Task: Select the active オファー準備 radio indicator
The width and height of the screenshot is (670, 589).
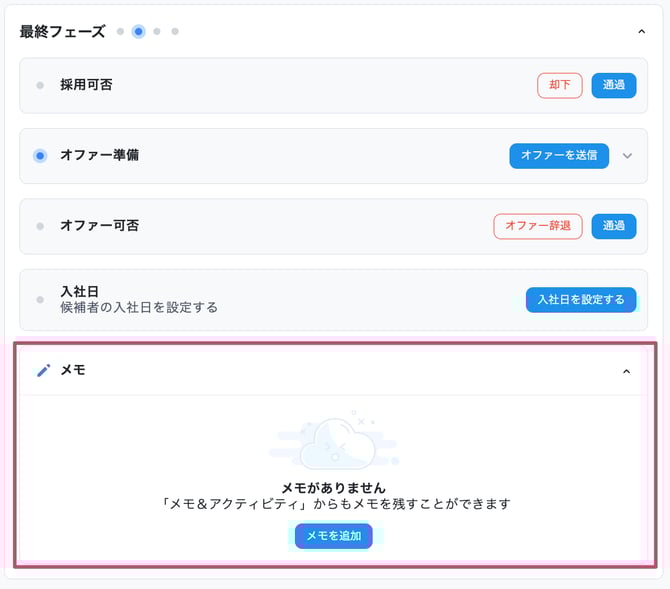Action: tap(40, 156)
